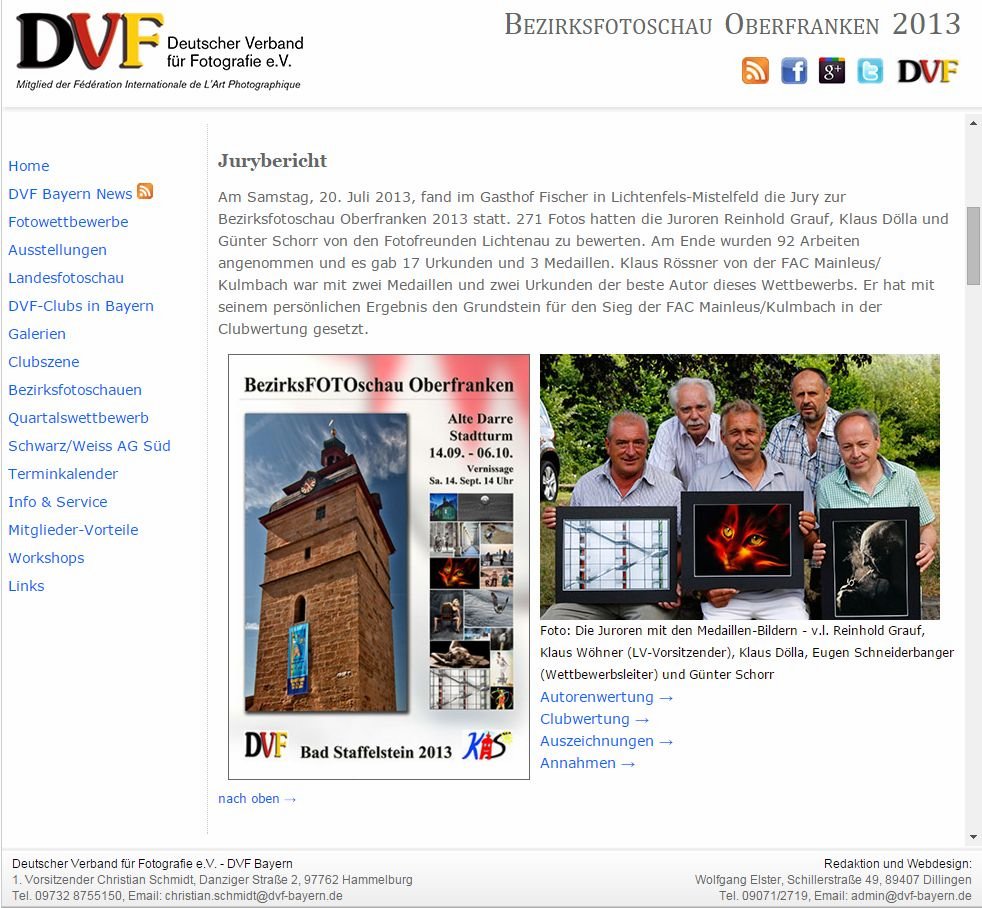
Task: Open the Autorenwertung link
Action: tap(606, 697)
